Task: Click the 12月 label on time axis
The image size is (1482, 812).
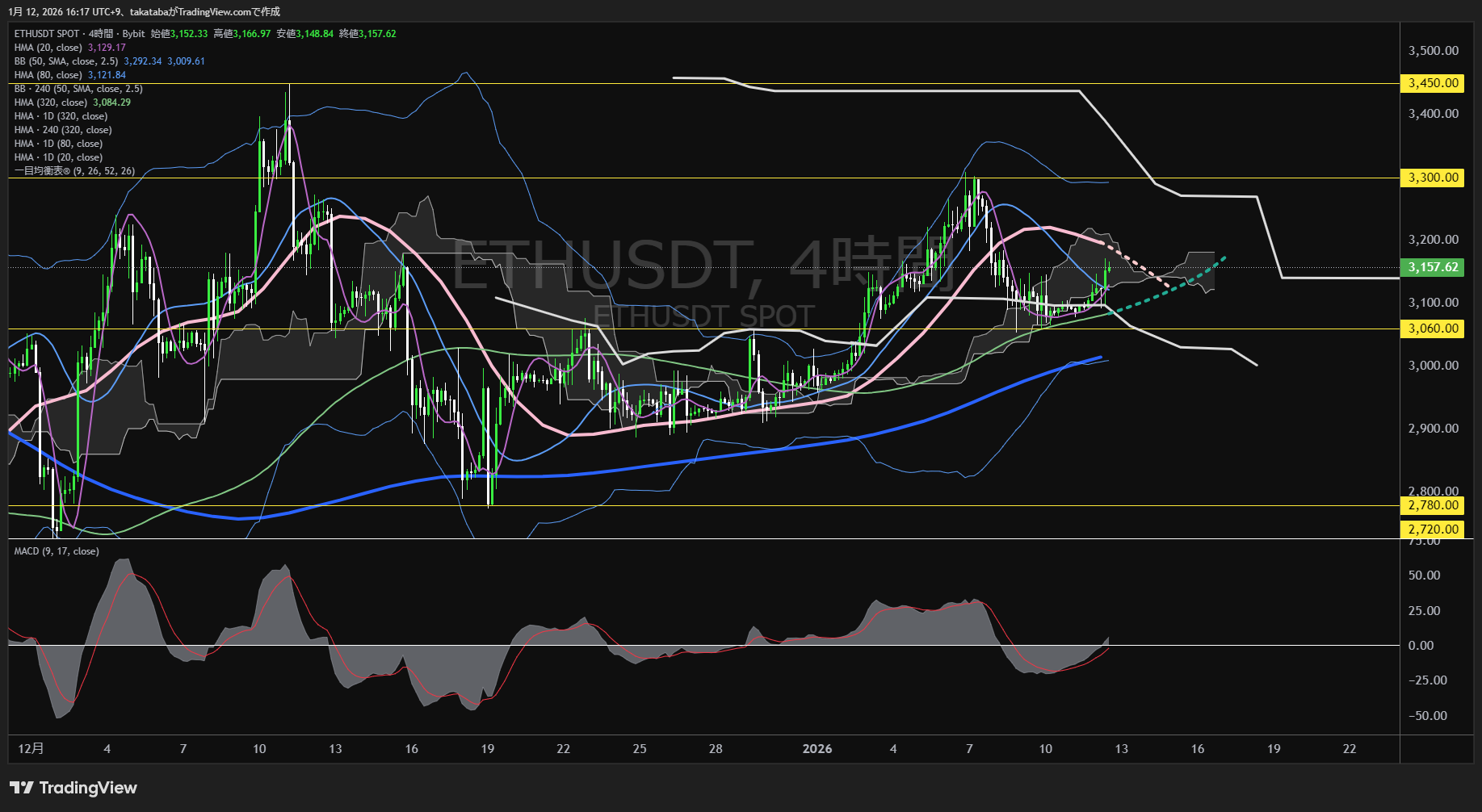Action: click(x=31, y=749)
